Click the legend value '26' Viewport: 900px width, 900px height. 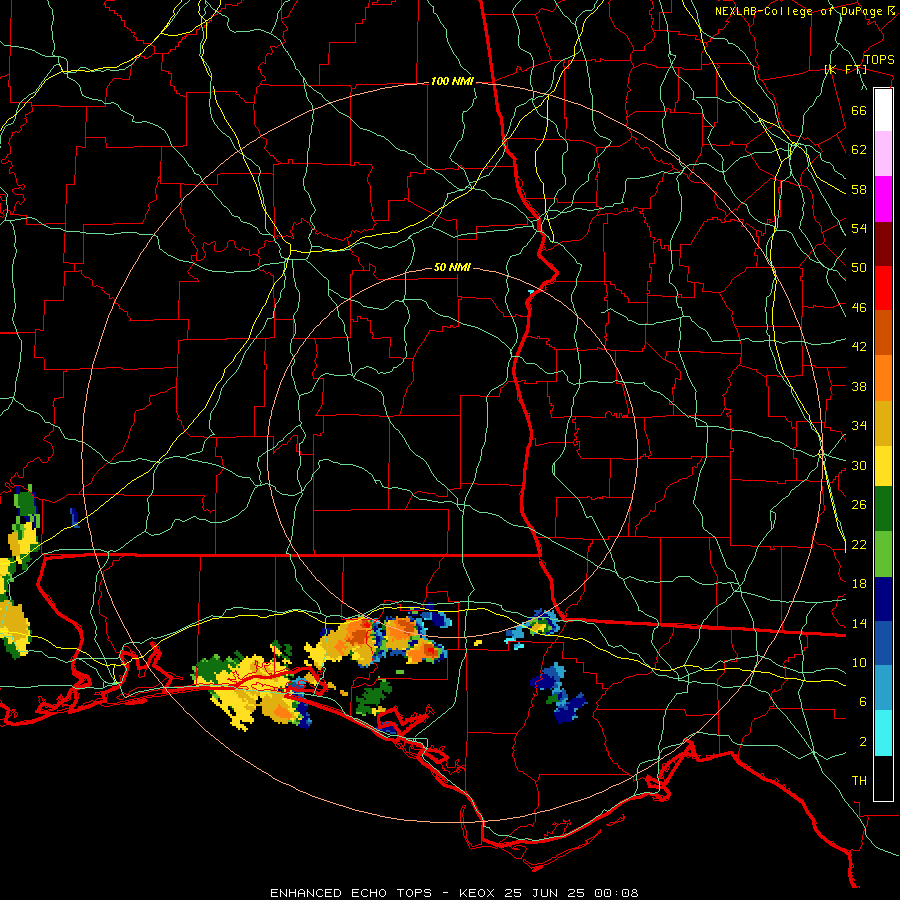[x=859, y=505]
